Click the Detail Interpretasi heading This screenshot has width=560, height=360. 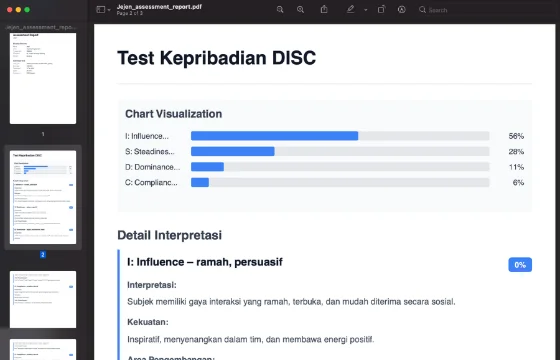(170, 235)
